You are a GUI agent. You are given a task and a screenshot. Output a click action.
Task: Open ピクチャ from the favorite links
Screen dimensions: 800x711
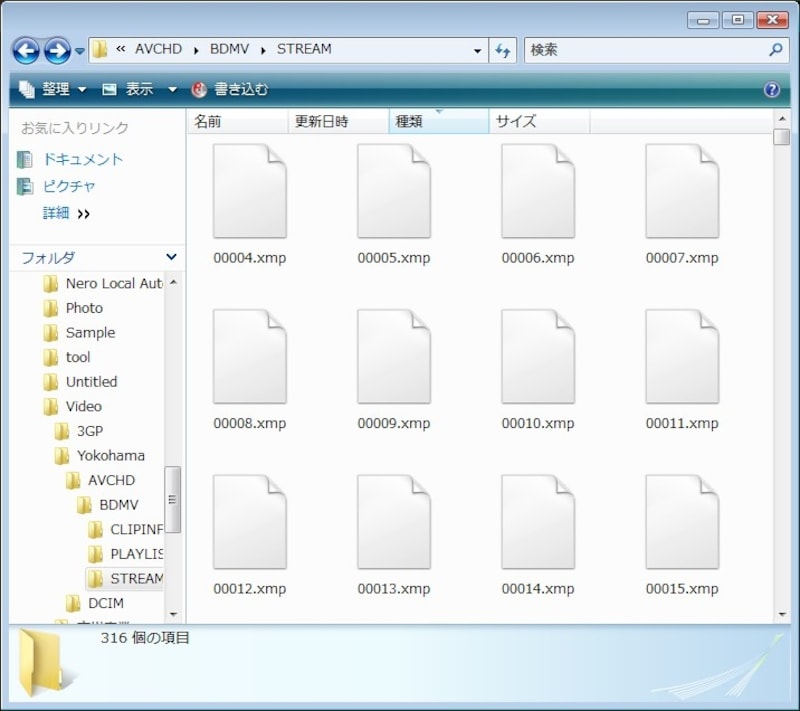(68, 186)
